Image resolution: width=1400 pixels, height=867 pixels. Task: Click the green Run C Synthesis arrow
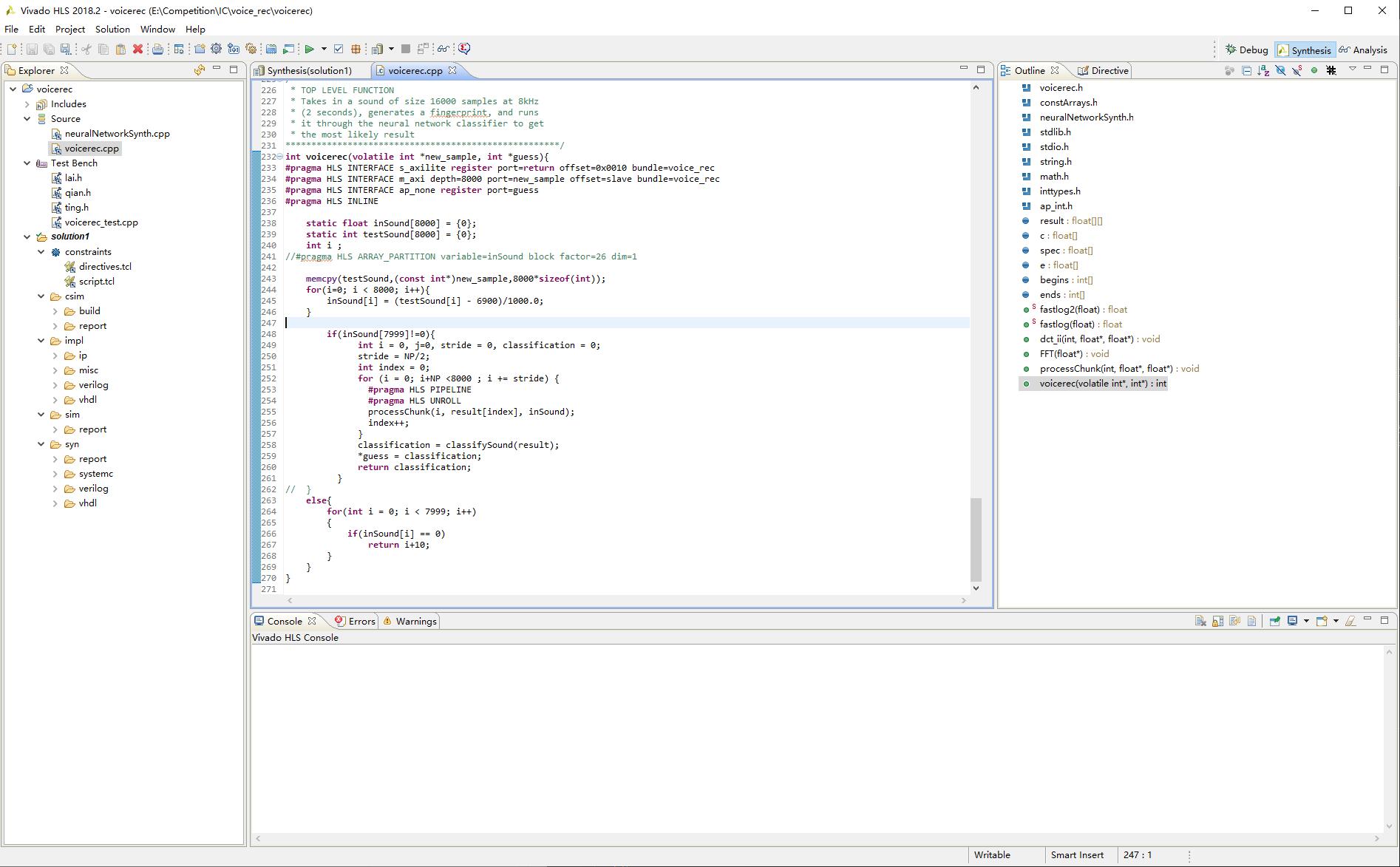309,49
